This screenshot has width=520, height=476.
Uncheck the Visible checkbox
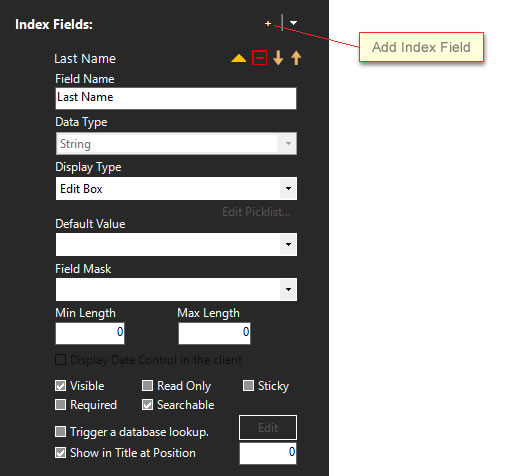60,386
